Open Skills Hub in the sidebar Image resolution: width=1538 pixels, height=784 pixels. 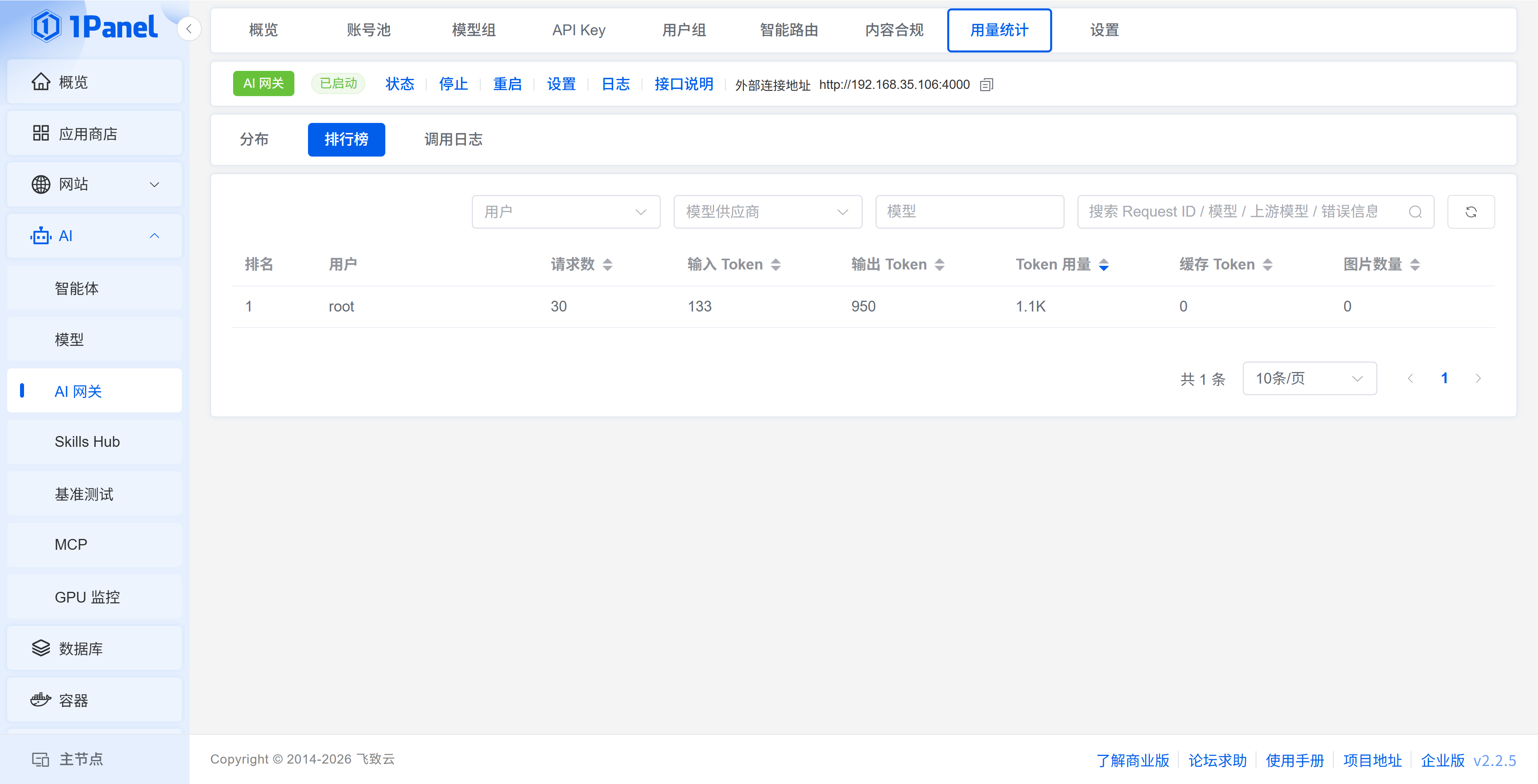click(x=95, y=442)
